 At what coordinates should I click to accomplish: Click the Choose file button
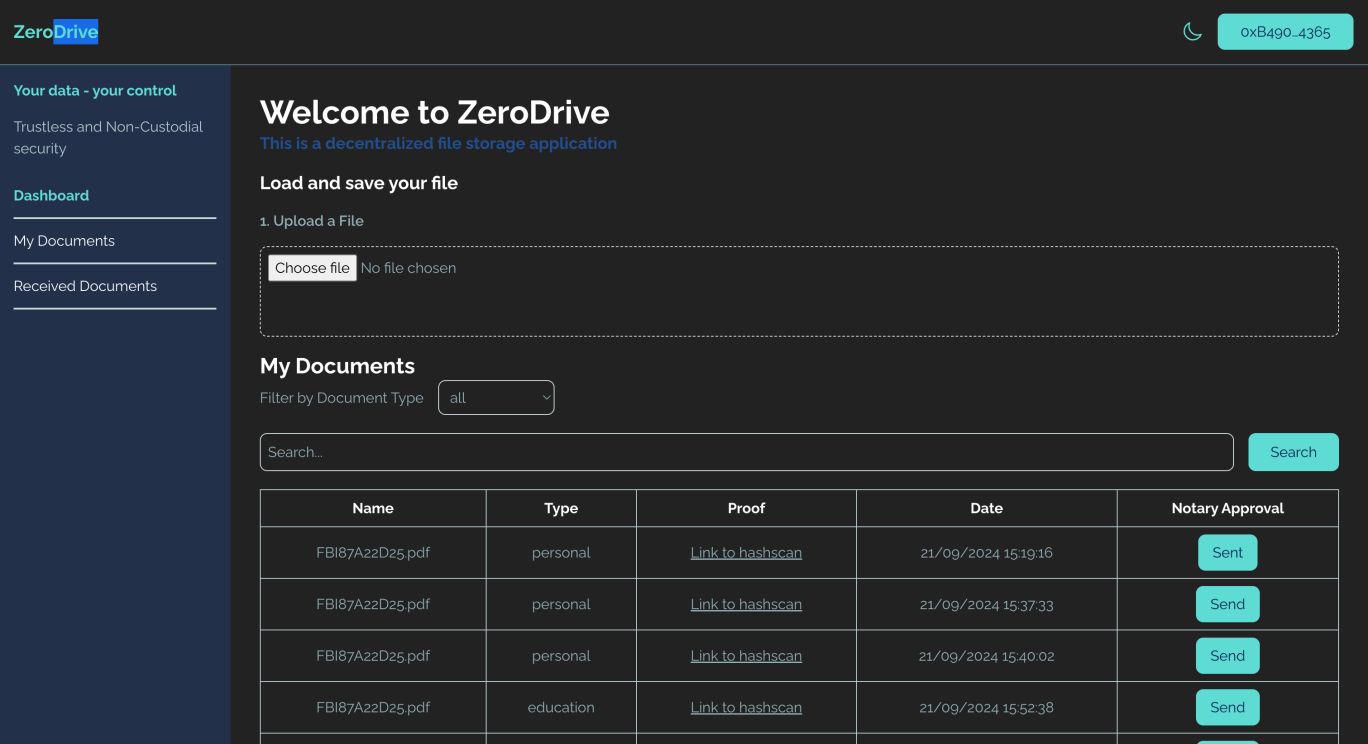point(312,268)
